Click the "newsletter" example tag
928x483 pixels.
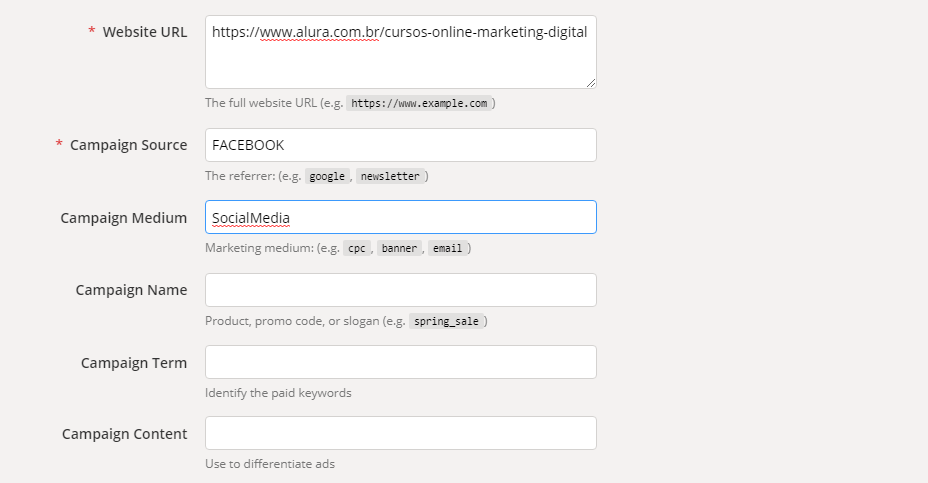[x=391, y=176]
